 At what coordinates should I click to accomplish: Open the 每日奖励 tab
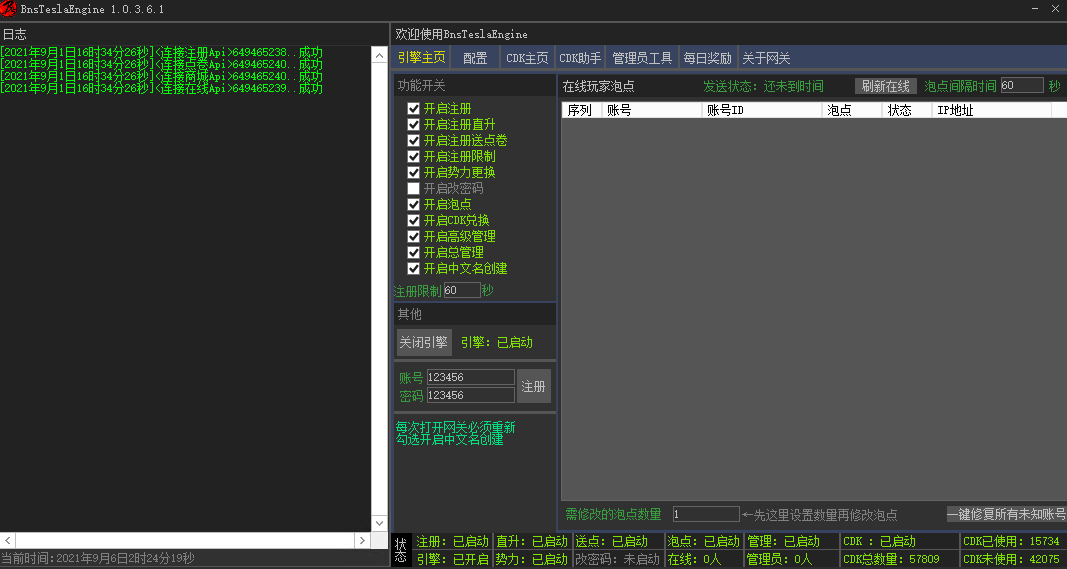pyautogui.click(x=707, y=58)
